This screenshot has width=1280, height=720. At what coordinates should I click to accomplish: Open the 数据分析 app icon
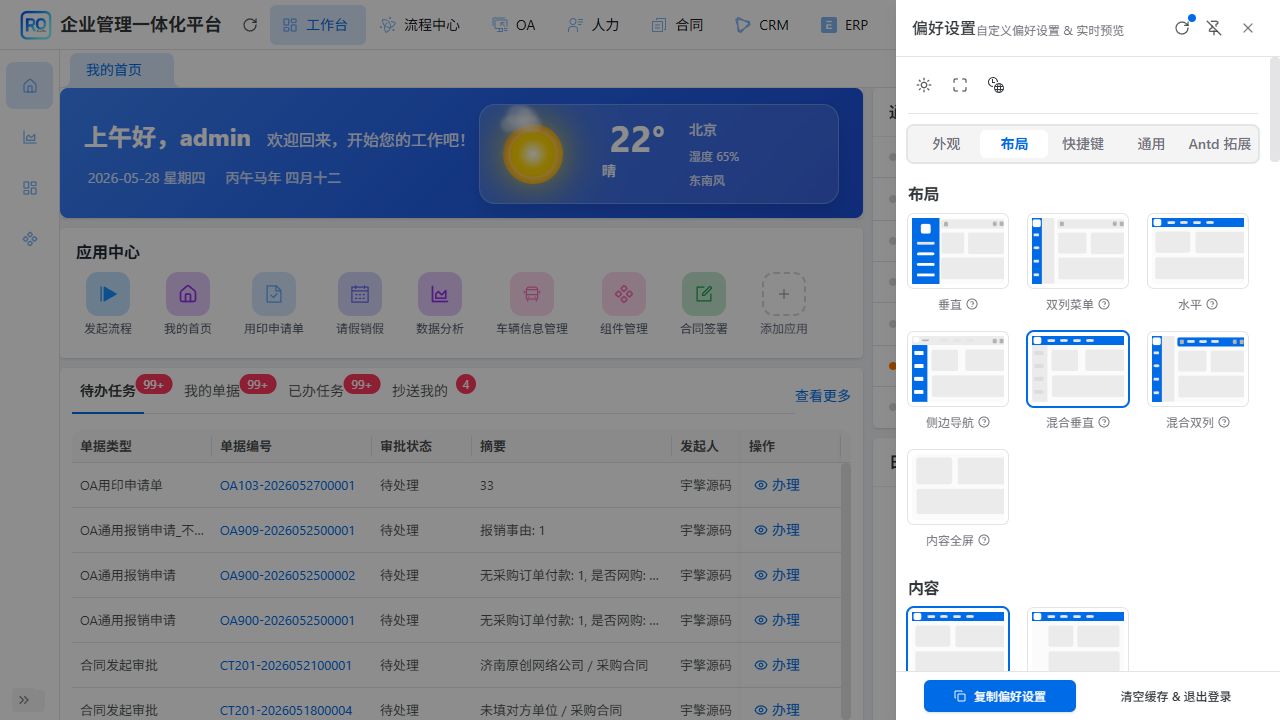440,294
